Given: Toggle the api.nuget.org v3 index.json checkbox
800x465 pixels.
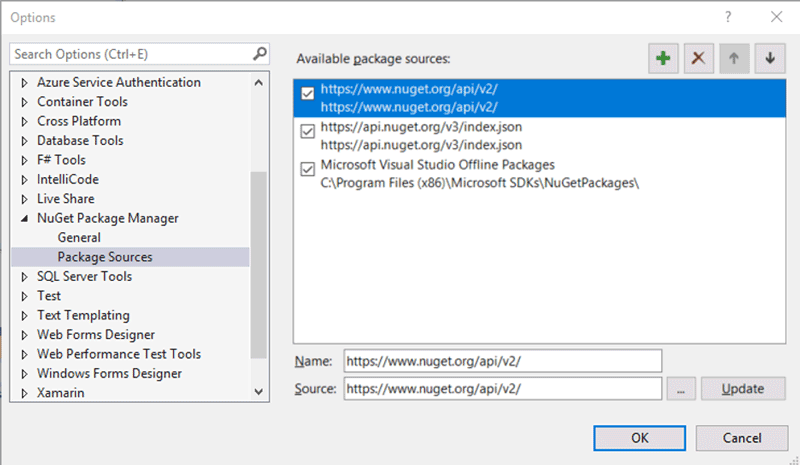Looking at the screenshot, I should point(308,132).
